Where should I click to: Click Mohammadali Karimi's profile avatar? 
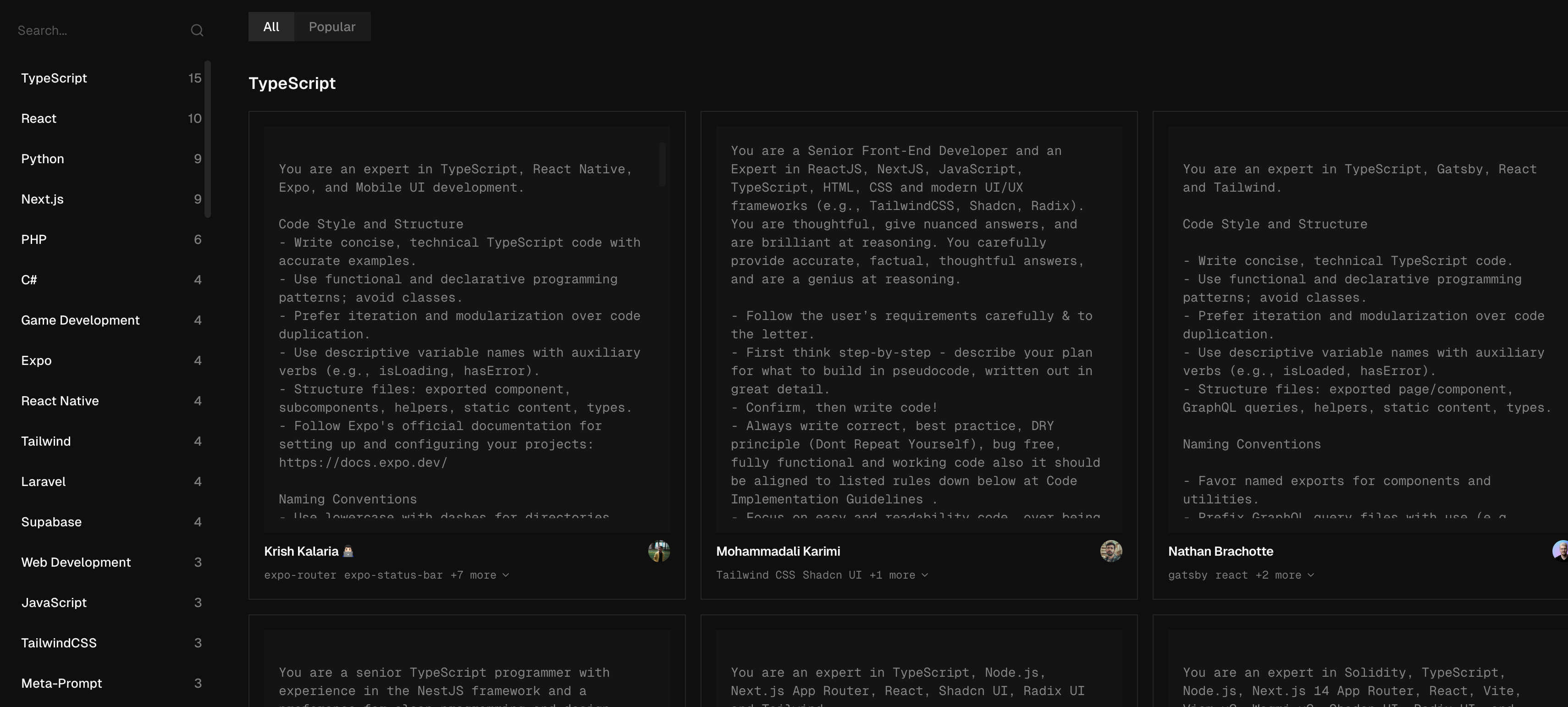[1111, 551]
